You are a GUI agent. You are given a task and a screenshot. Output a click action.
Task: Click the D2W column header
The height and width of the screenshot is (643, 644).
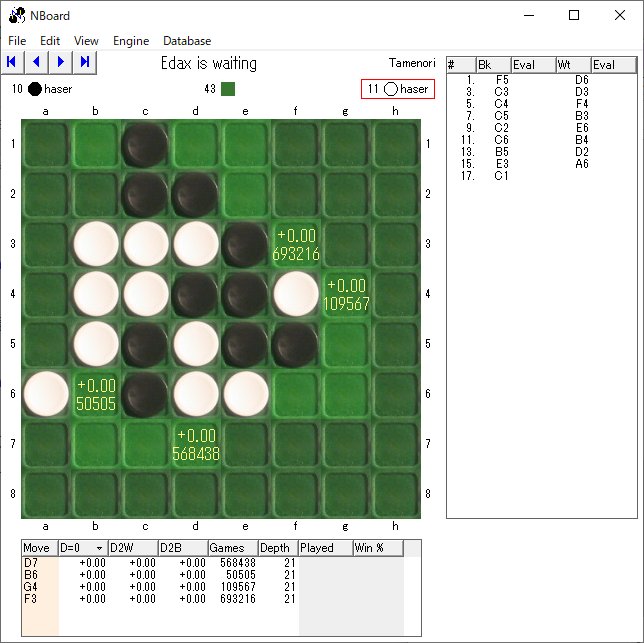[133, 548]
